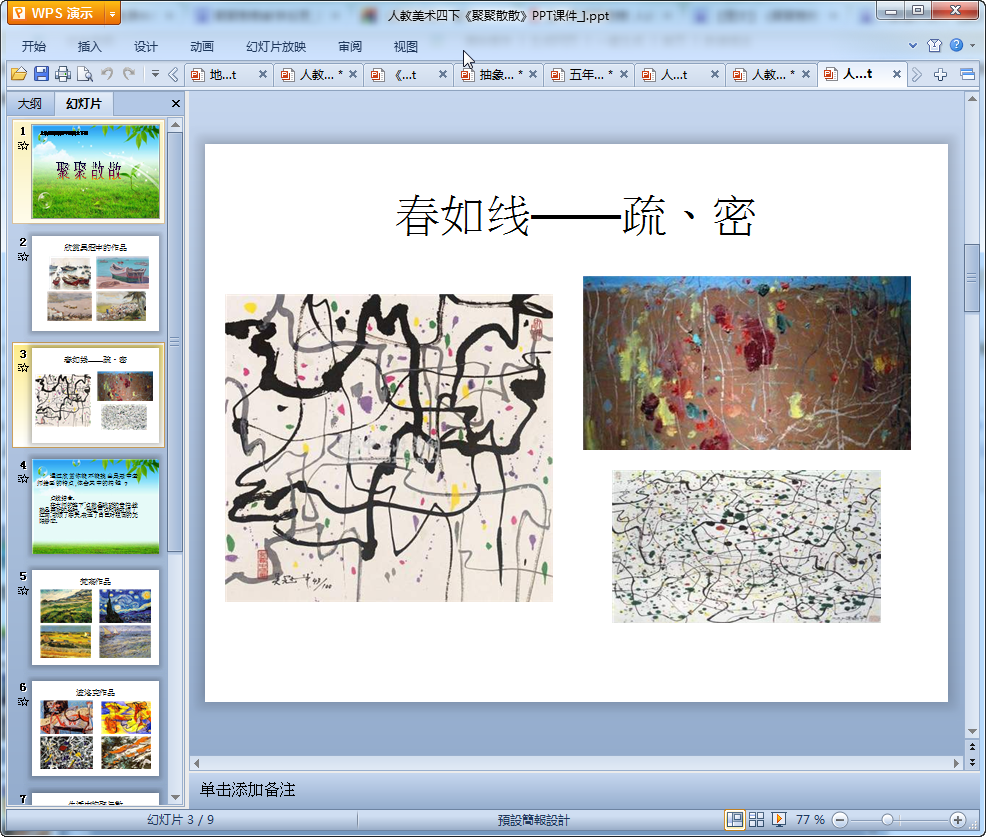
Task: Open the skin shirt icon in title area
Action: (x=934, y=45)
